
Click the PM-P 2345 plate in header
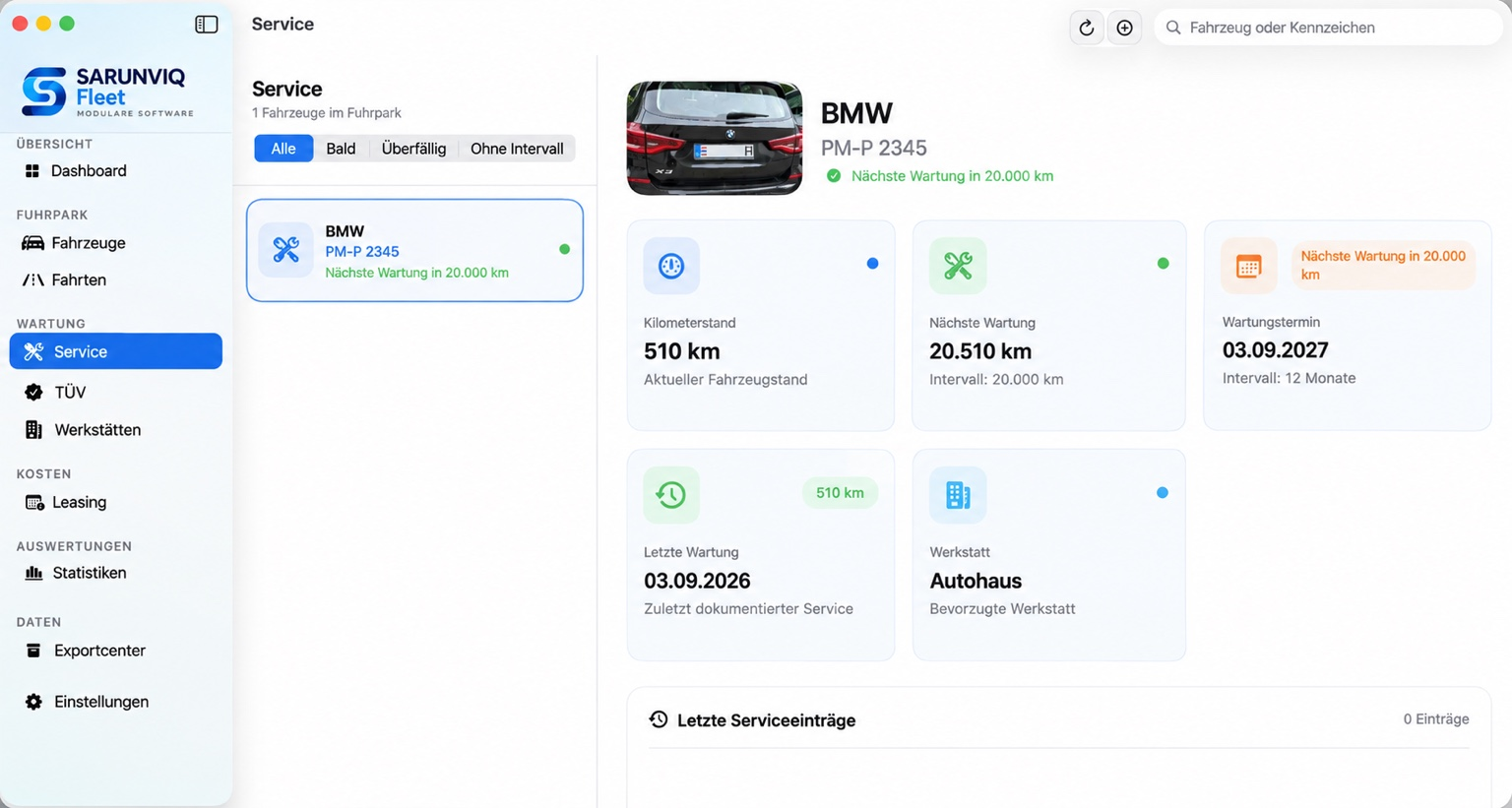[874, 148]
